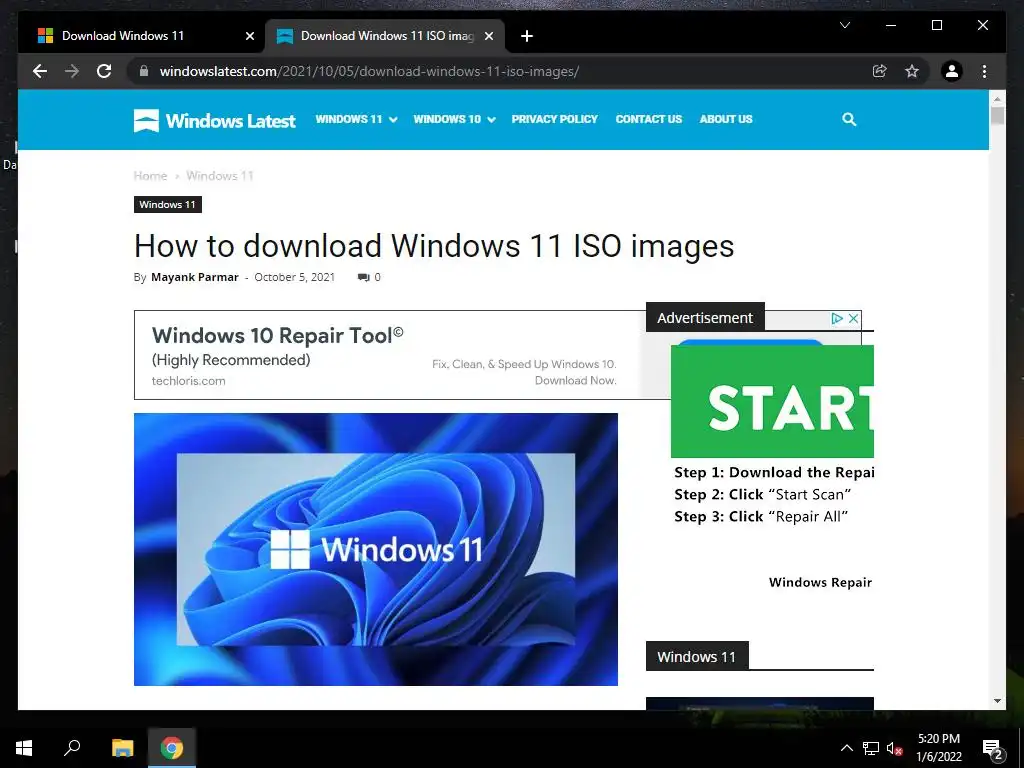Open the ABOUT US page
Image resolution: width=1024 pixels, height=768 pixels.
click(726, 119)
